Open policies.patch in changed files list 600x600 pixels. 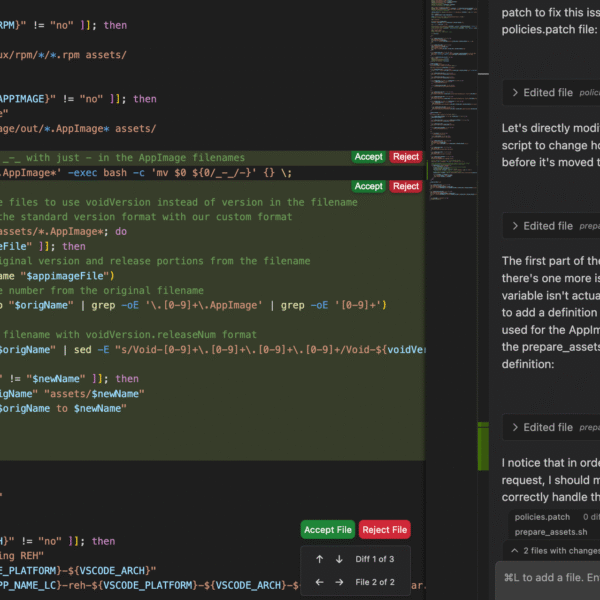542,517
